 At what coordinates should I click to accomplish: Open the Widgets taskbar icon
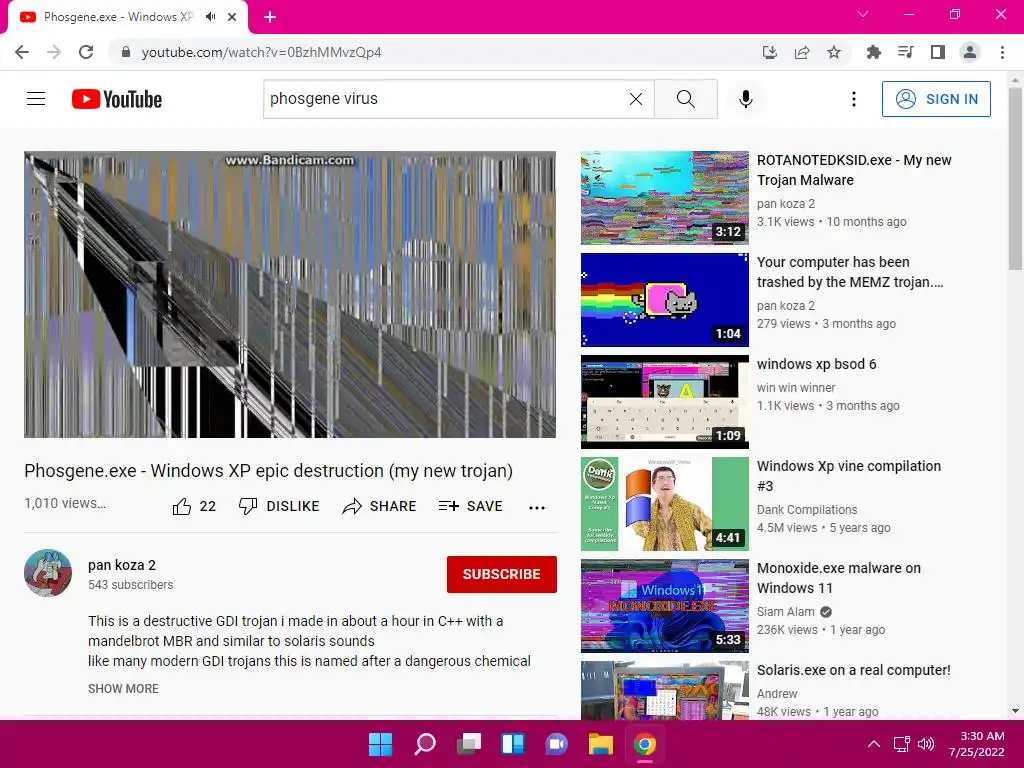[x=513, y=744]
